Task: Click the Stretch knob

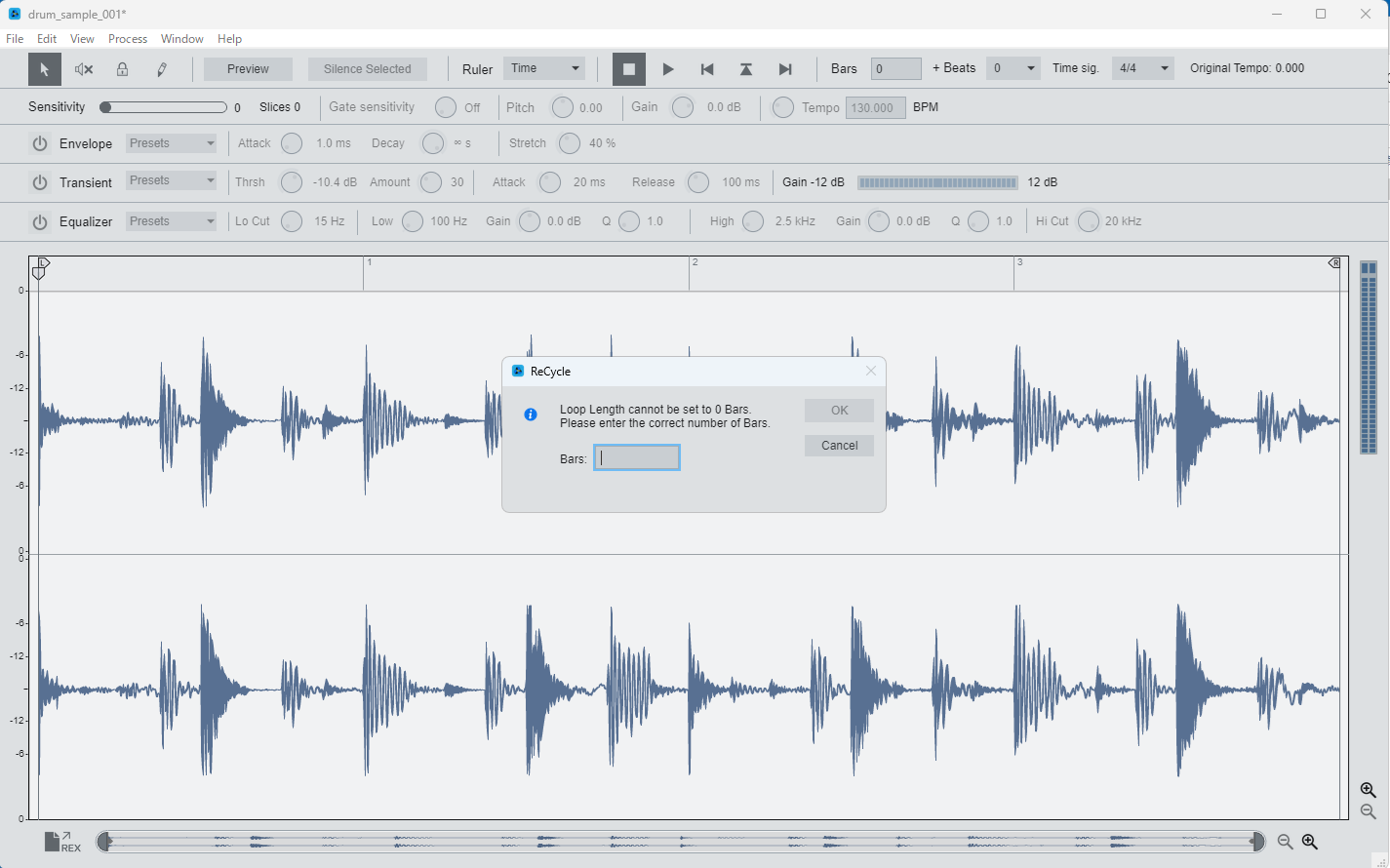Action: [569, 143]
